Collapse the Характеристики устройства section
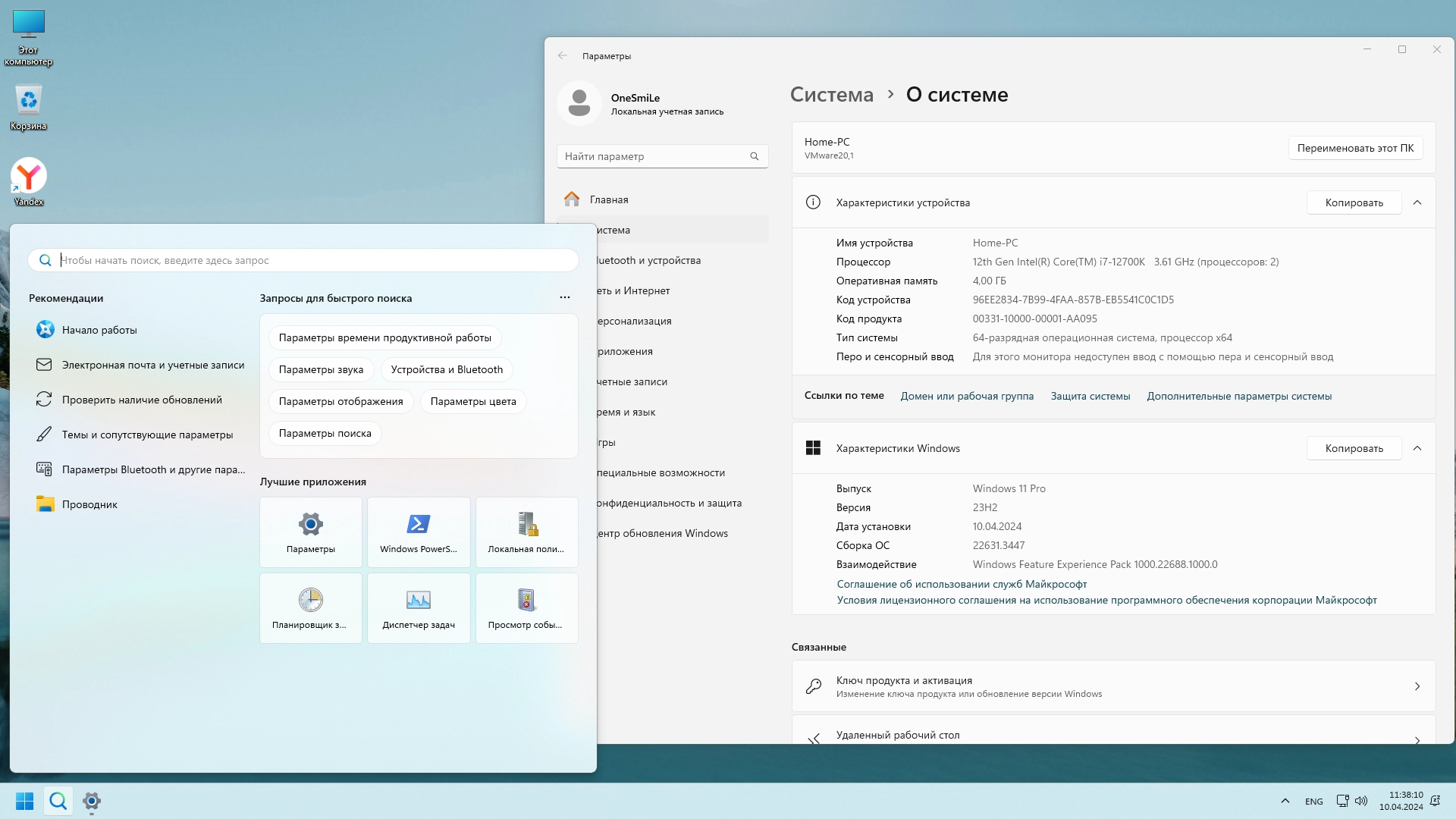Screen dimensions: 1456x819 point(1417,202)
